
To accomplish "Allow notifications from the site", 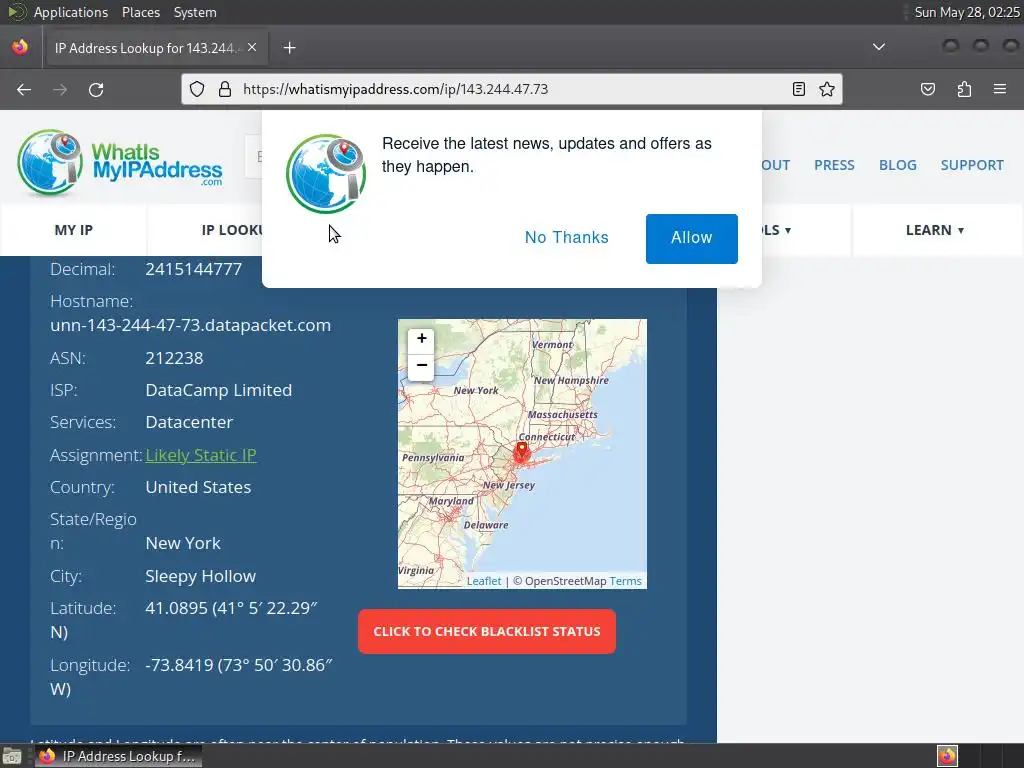I will point(692,238).
